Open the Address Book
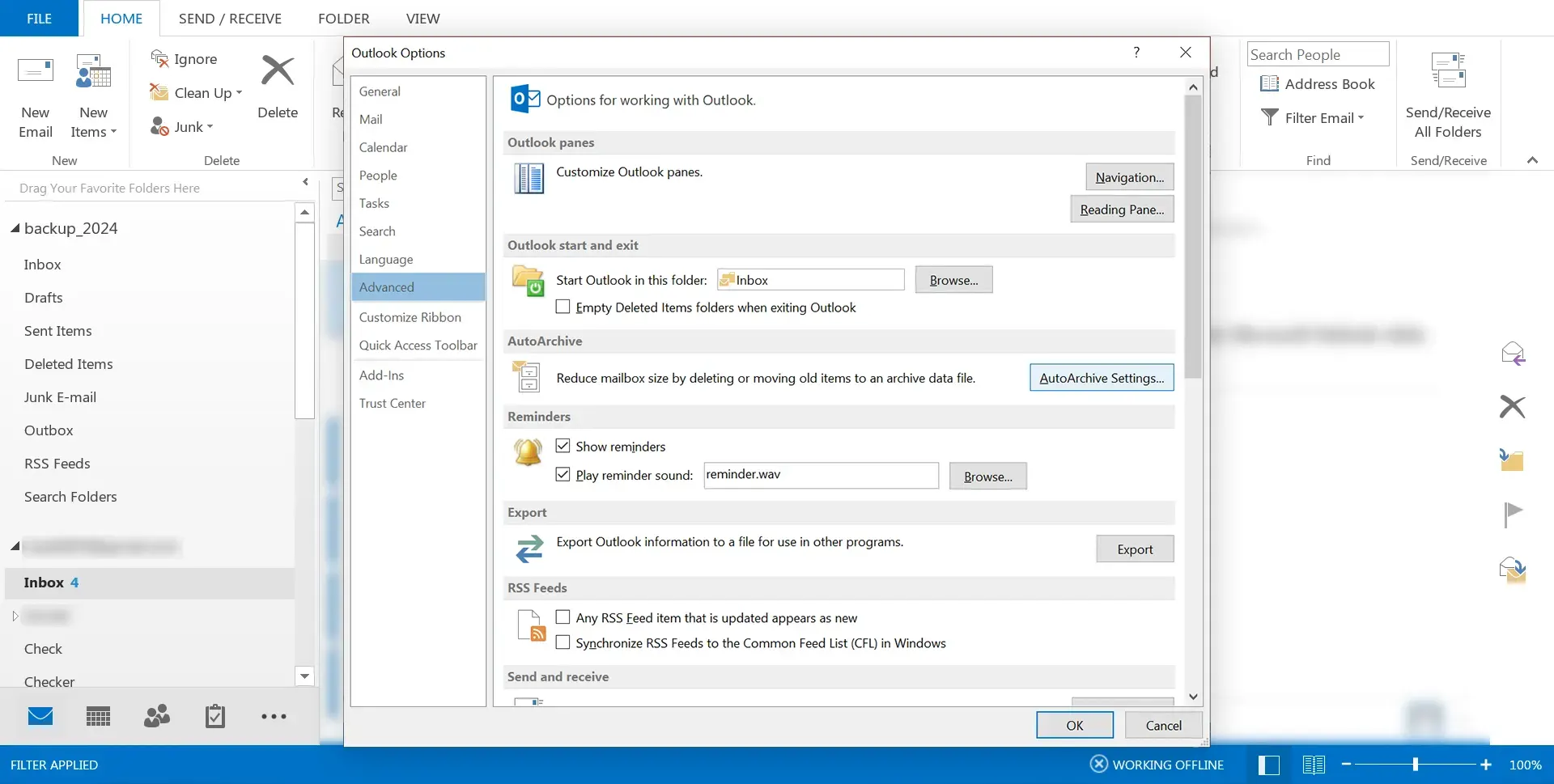This screenshot has height=784, width=1554. coord(1318,84)
